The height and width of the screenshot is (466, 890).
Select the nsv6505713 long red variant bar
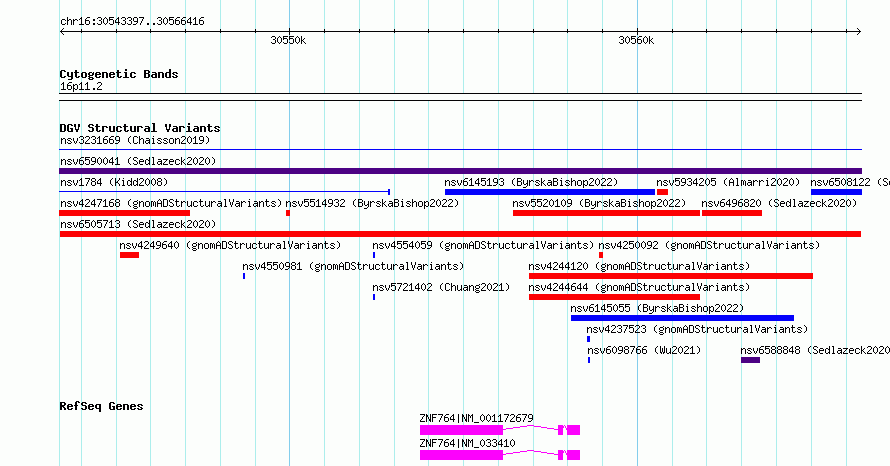click(x=460, y=234)
